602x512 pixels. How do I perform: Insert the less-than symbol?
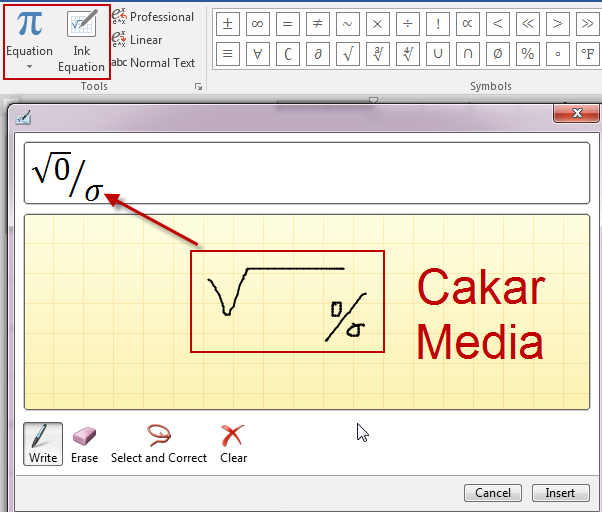click(498, 24)
